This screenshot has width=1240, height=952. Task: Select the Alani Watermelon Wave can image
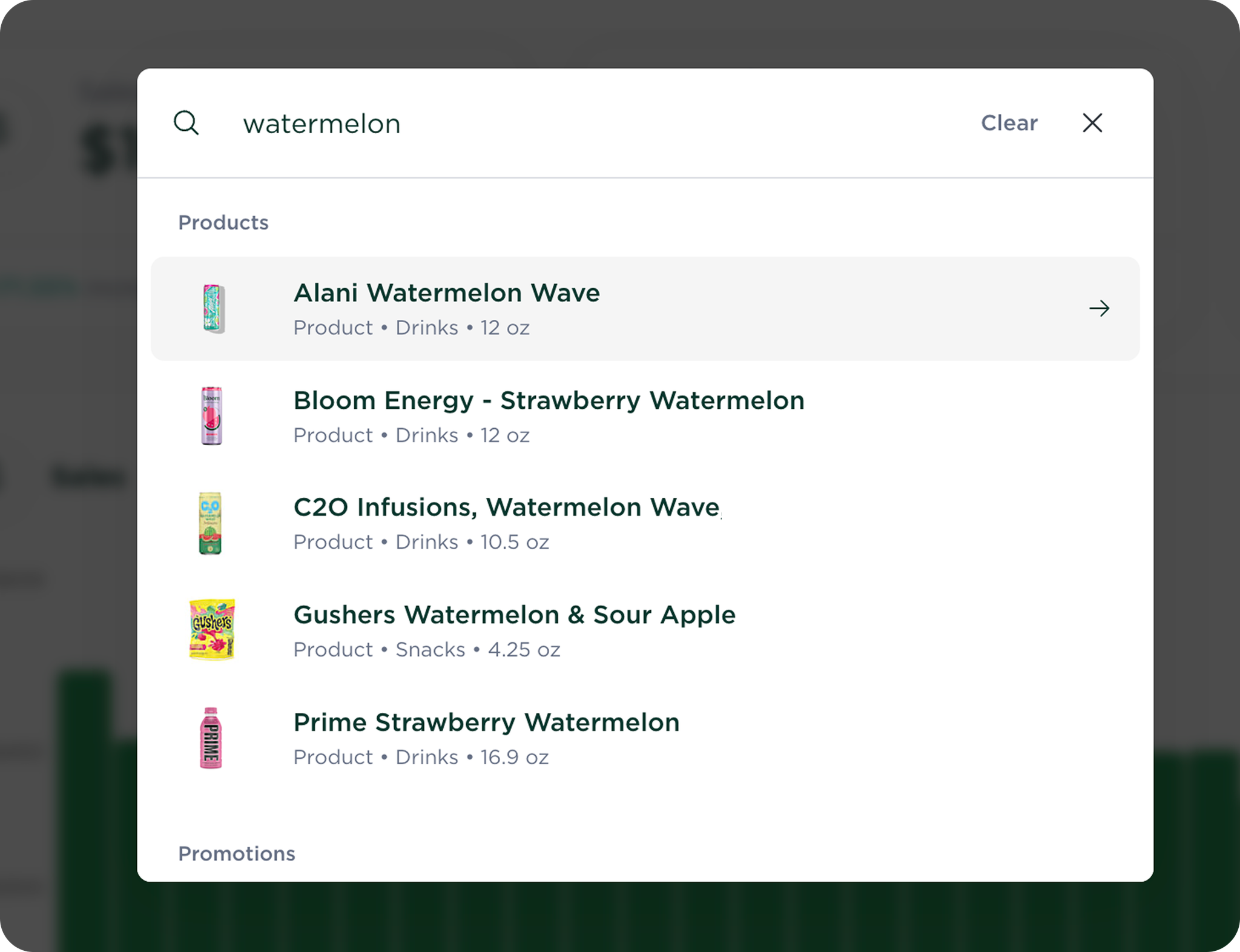tap(213, 308)
